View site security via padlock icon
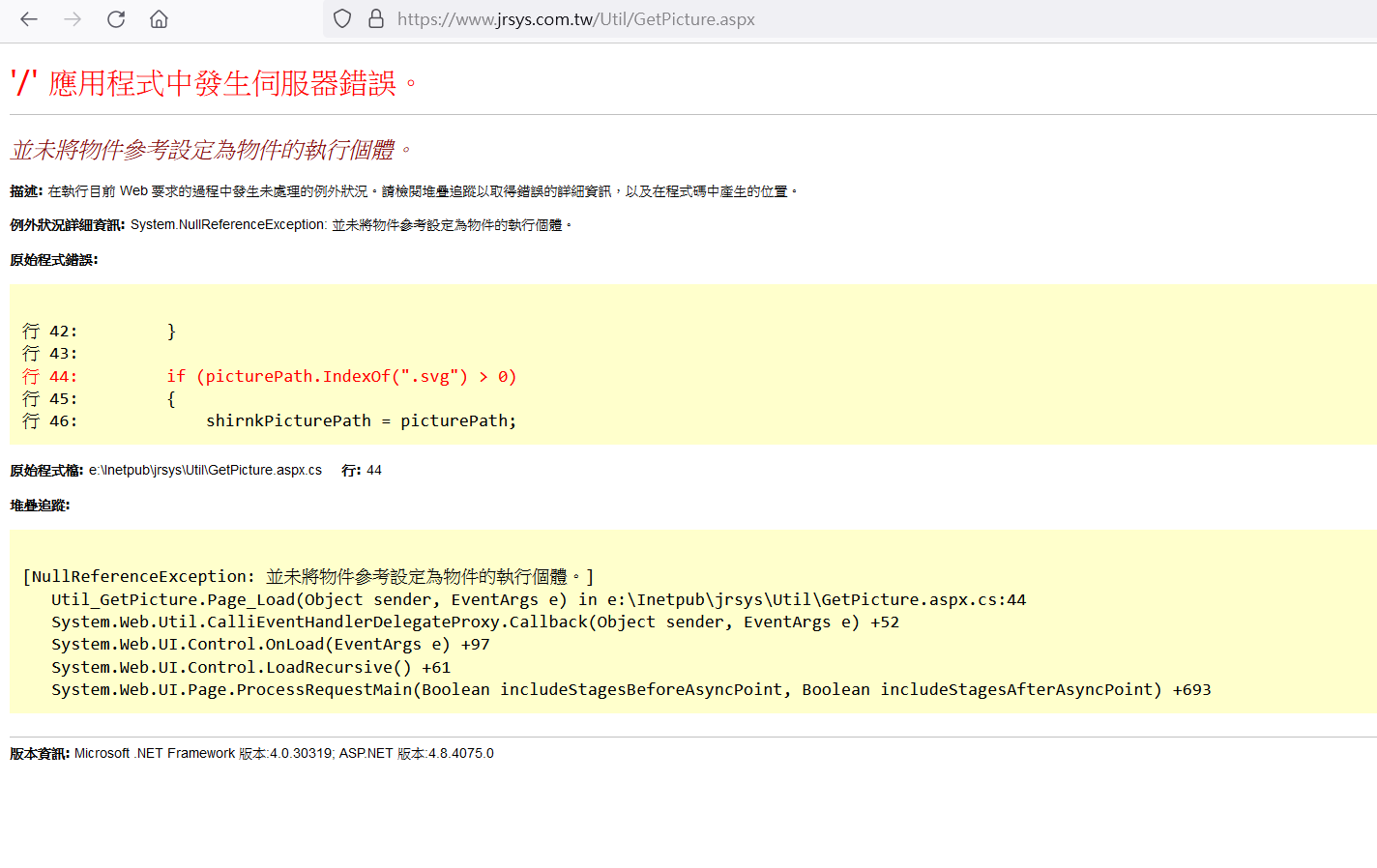 coord(376,19)
